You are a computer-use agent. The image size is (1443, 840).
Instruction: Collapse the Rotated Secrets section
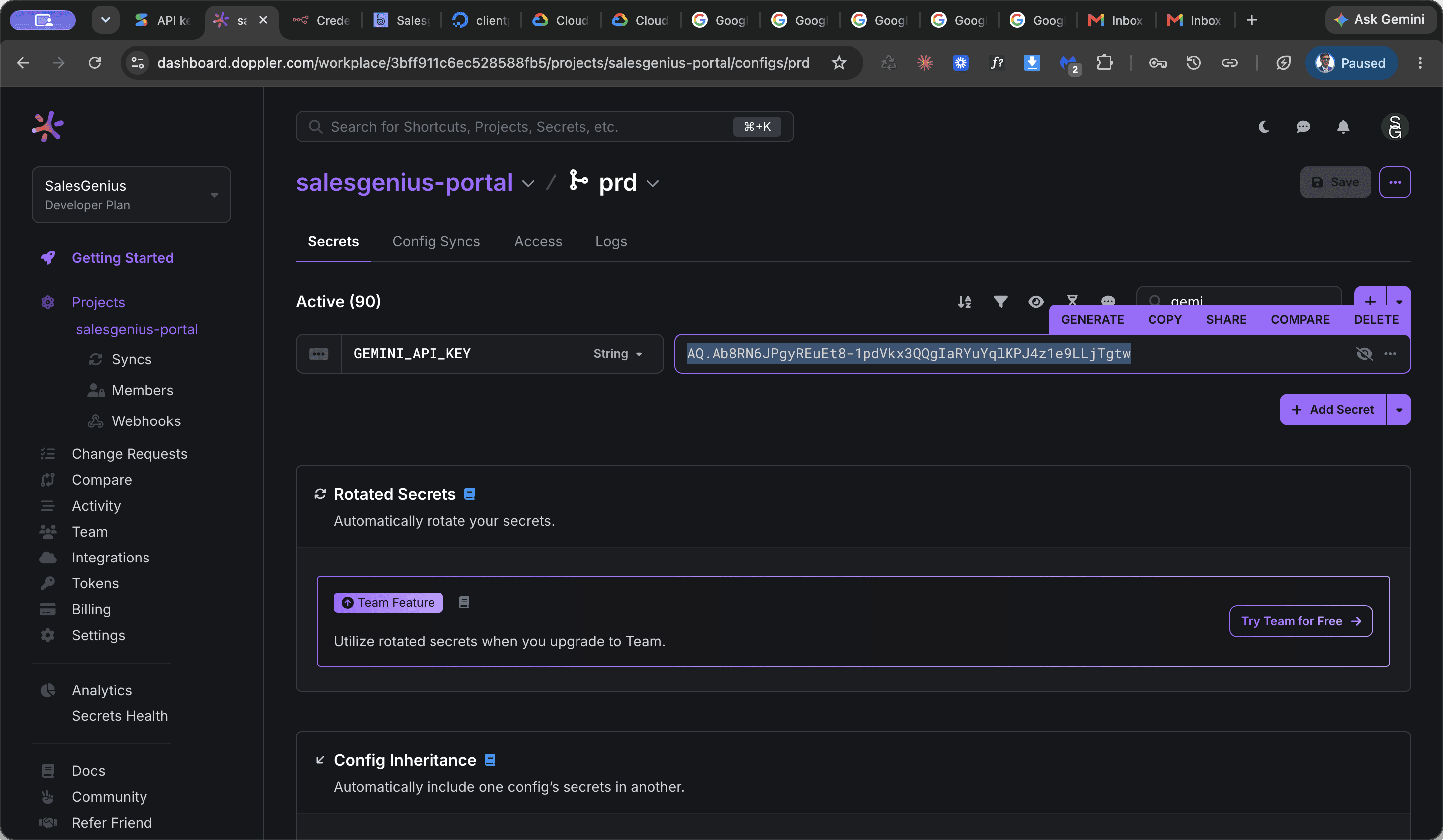[321, 494]
